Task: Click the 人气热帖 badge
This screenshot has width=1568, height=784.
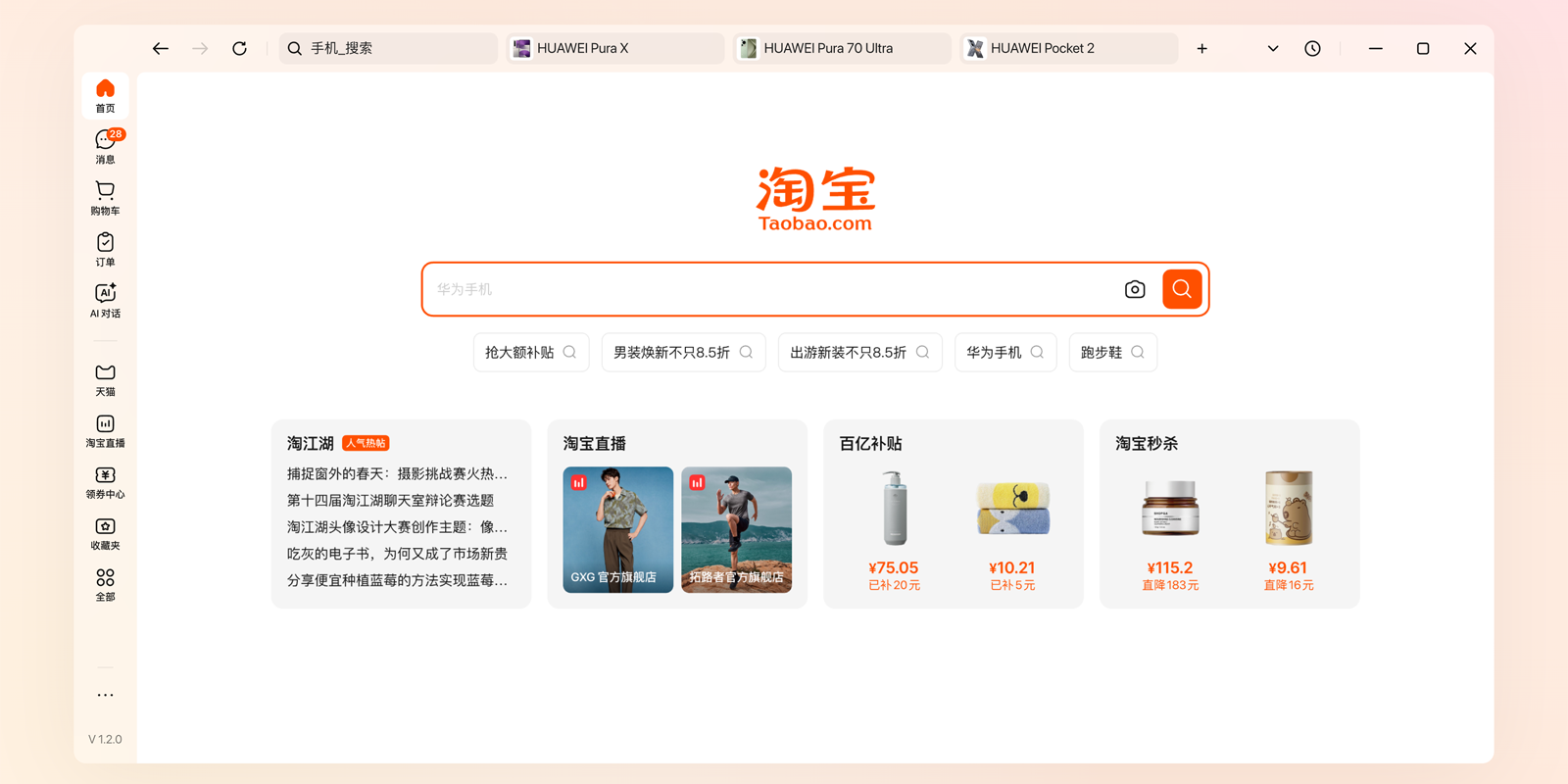Action: (x=366, y=443)
